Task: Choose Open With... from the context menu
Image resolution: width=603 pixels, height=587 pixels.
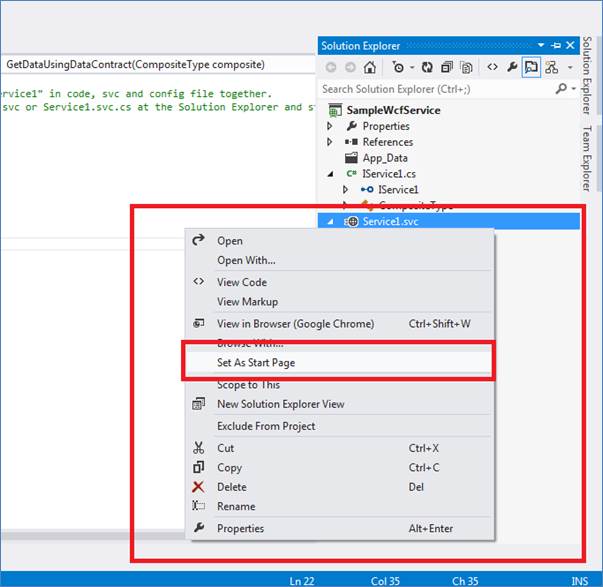Action: click(341, 260)
